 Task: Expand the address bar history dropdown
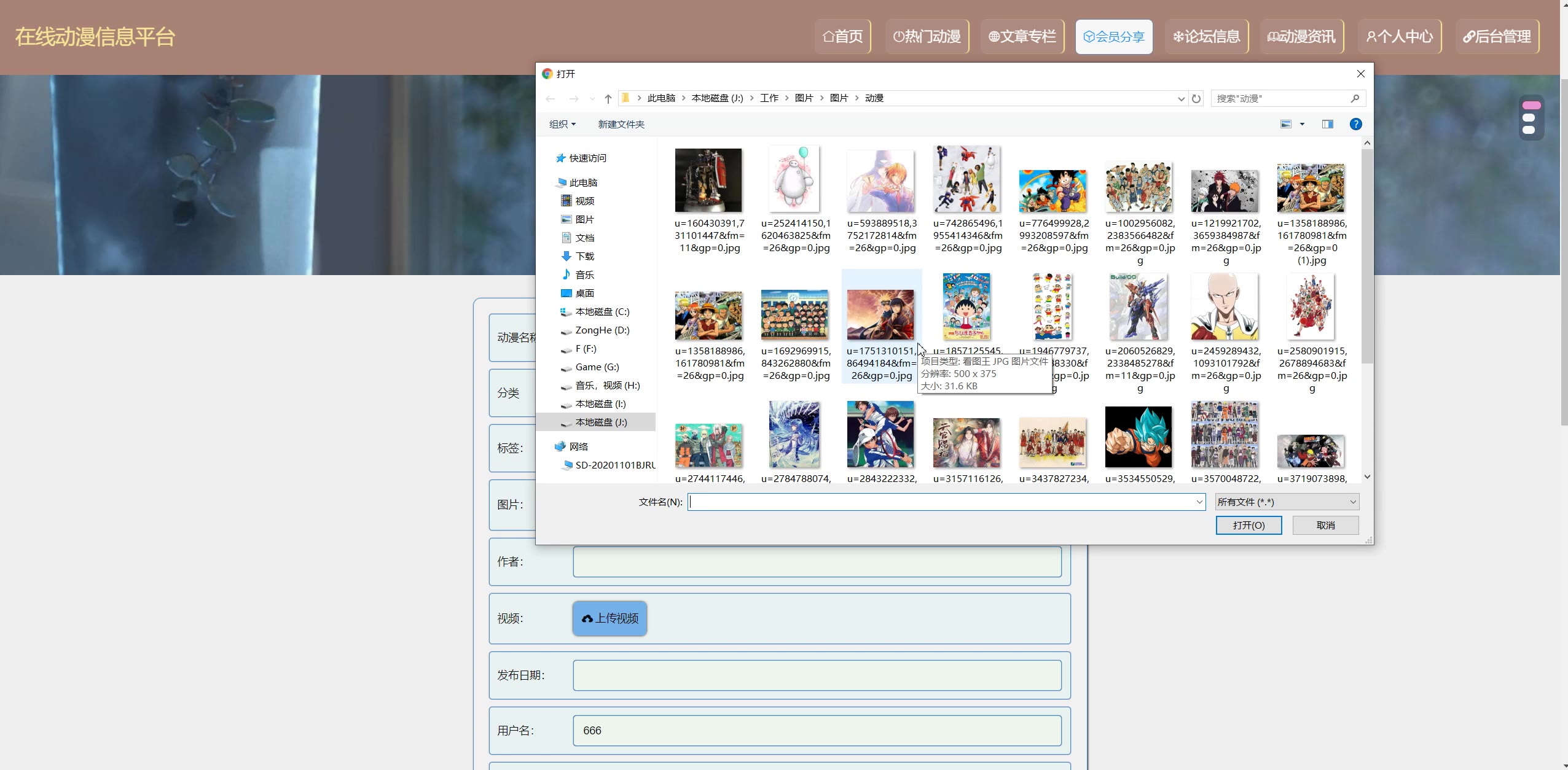click(1181, 99)
